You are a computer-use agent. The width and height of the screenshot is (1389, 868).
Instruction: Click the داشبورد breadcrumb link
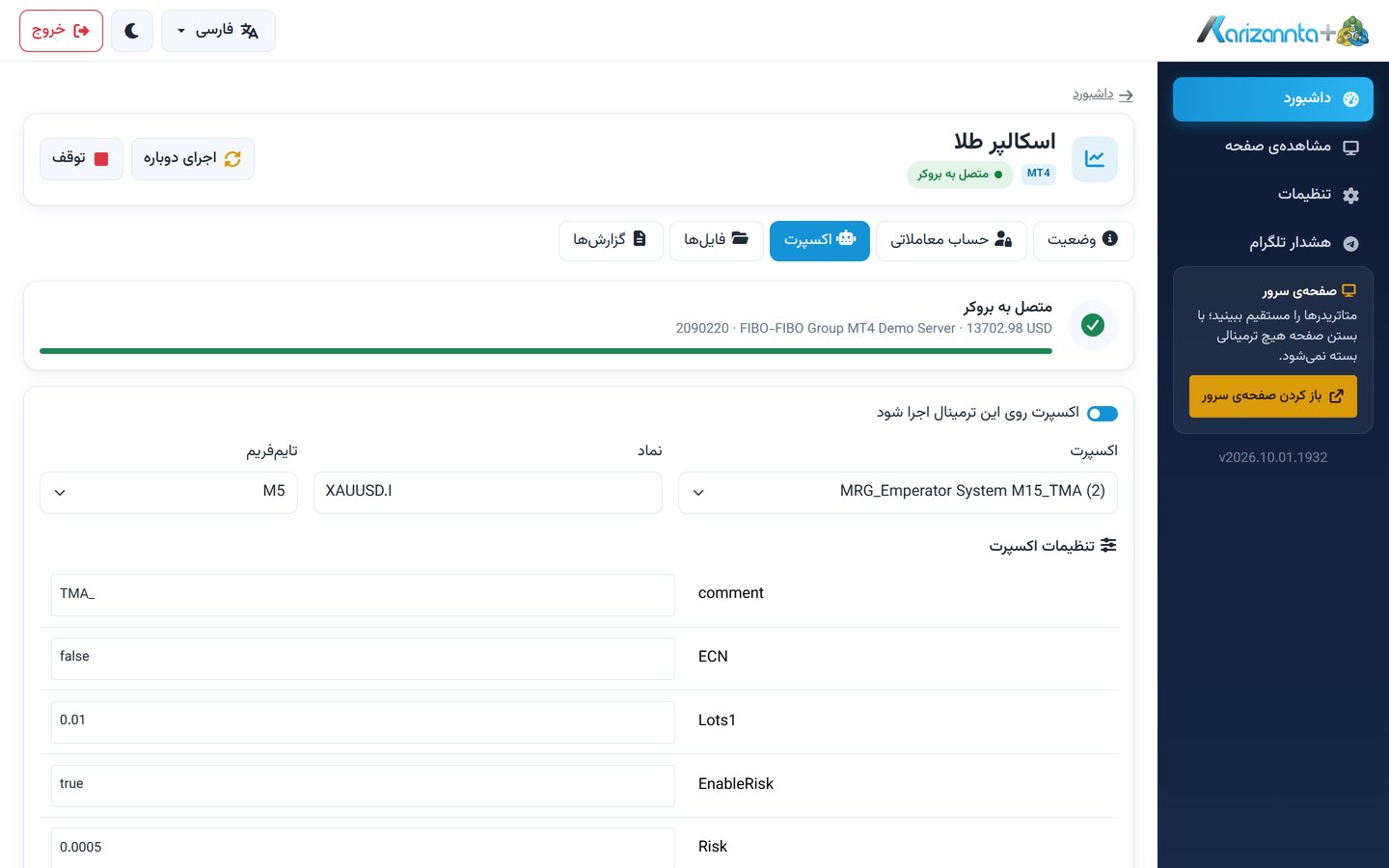1103,95
